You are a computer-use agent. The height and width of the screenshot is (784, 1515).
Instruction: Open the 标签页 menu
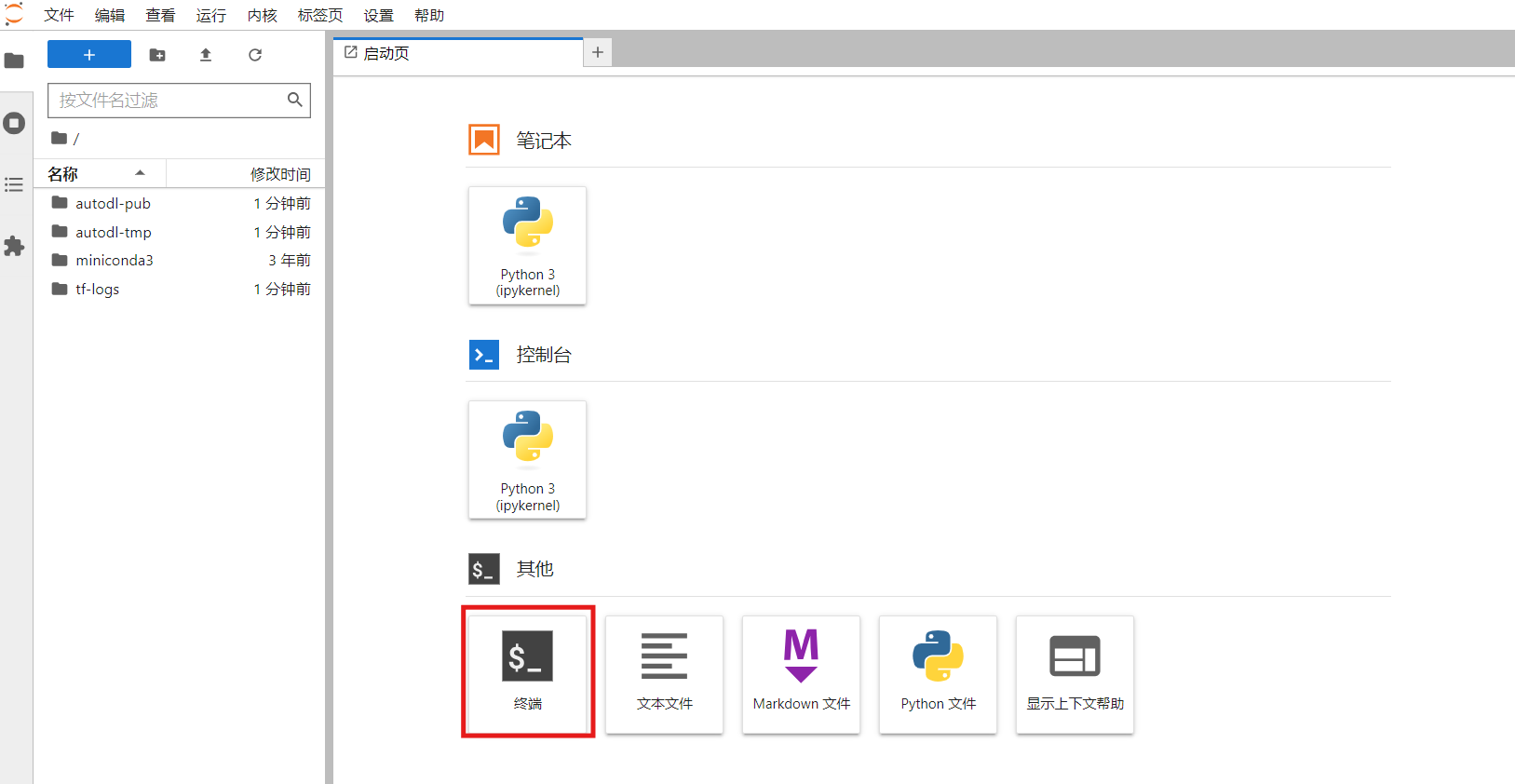(x=320, y=15)
